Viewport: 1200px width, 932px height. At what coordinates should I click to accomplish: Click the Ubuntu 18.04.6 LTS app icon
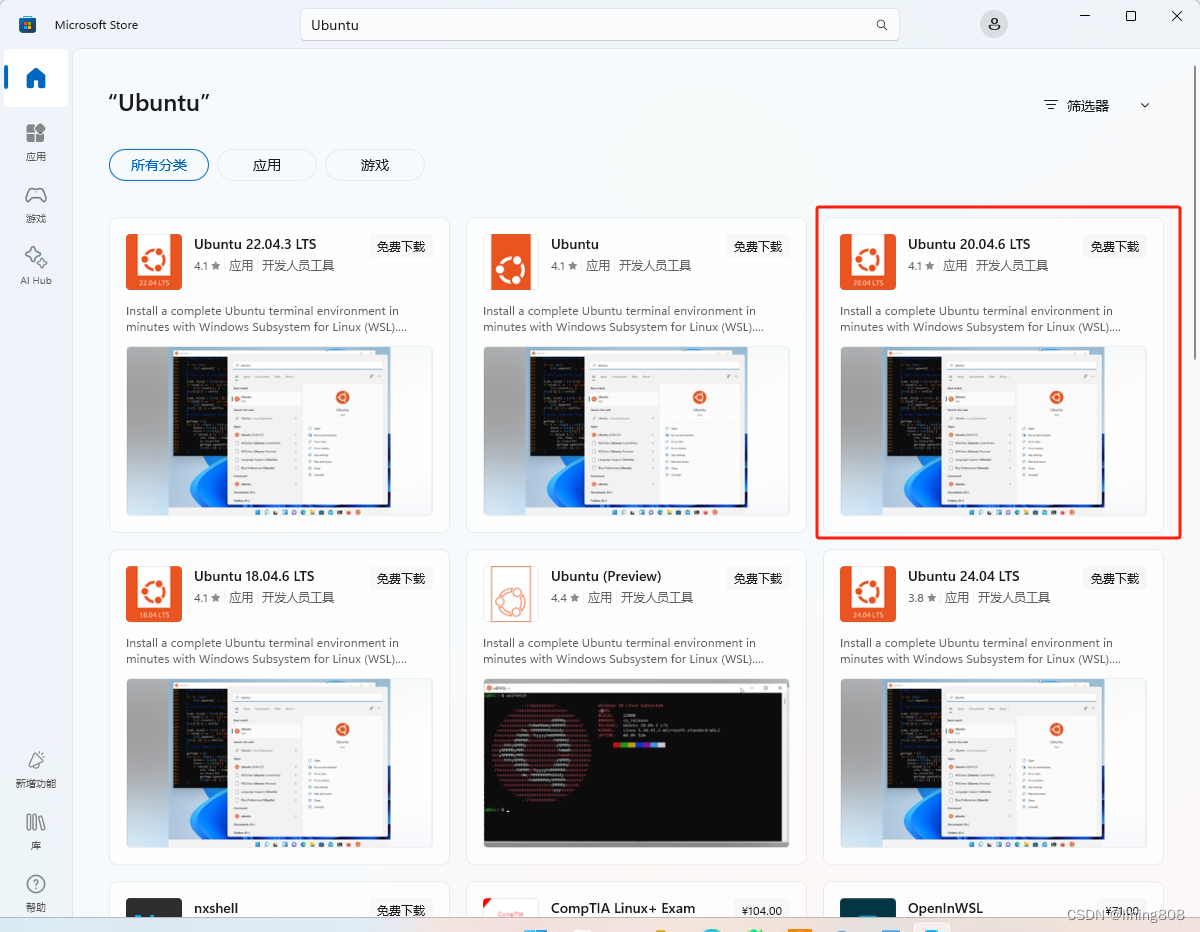154,594
